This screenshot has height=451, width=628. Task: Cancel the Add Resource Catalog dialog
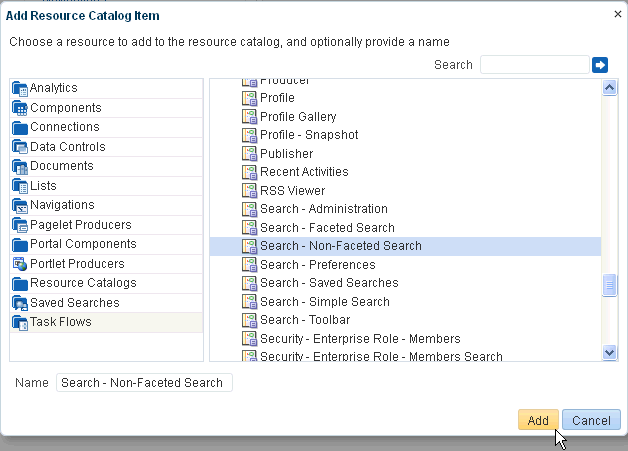click(591, 420)
